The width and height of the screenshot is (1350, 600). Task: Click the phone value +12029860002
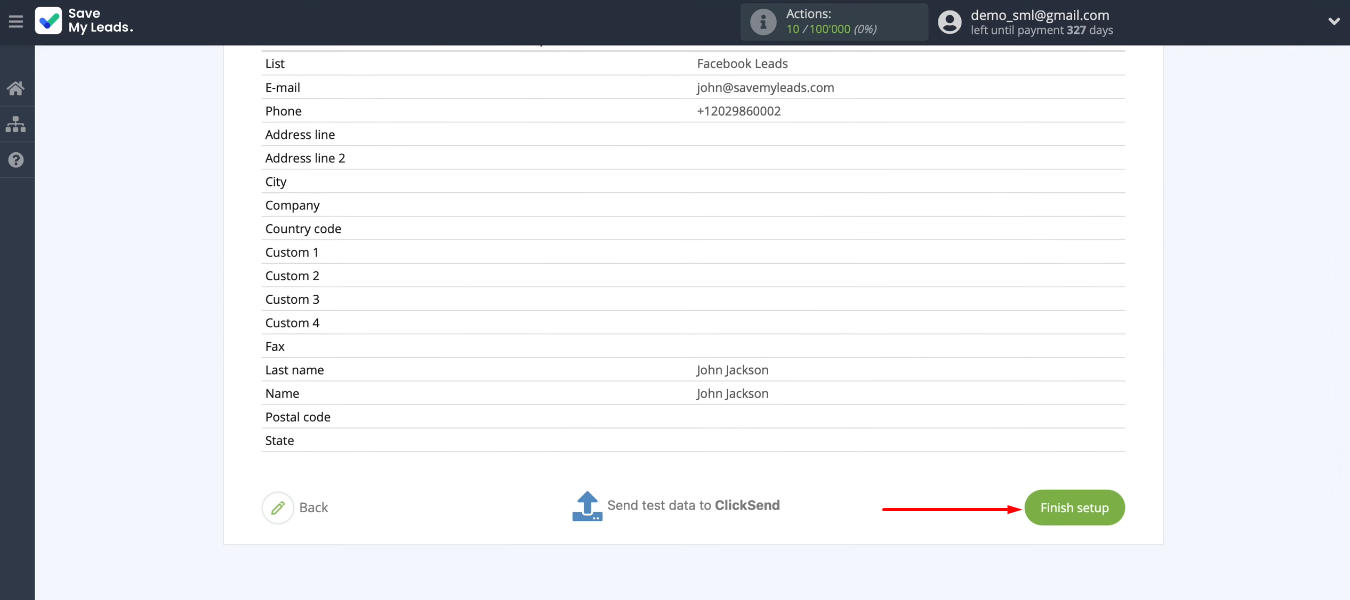(x=738, y=111)
